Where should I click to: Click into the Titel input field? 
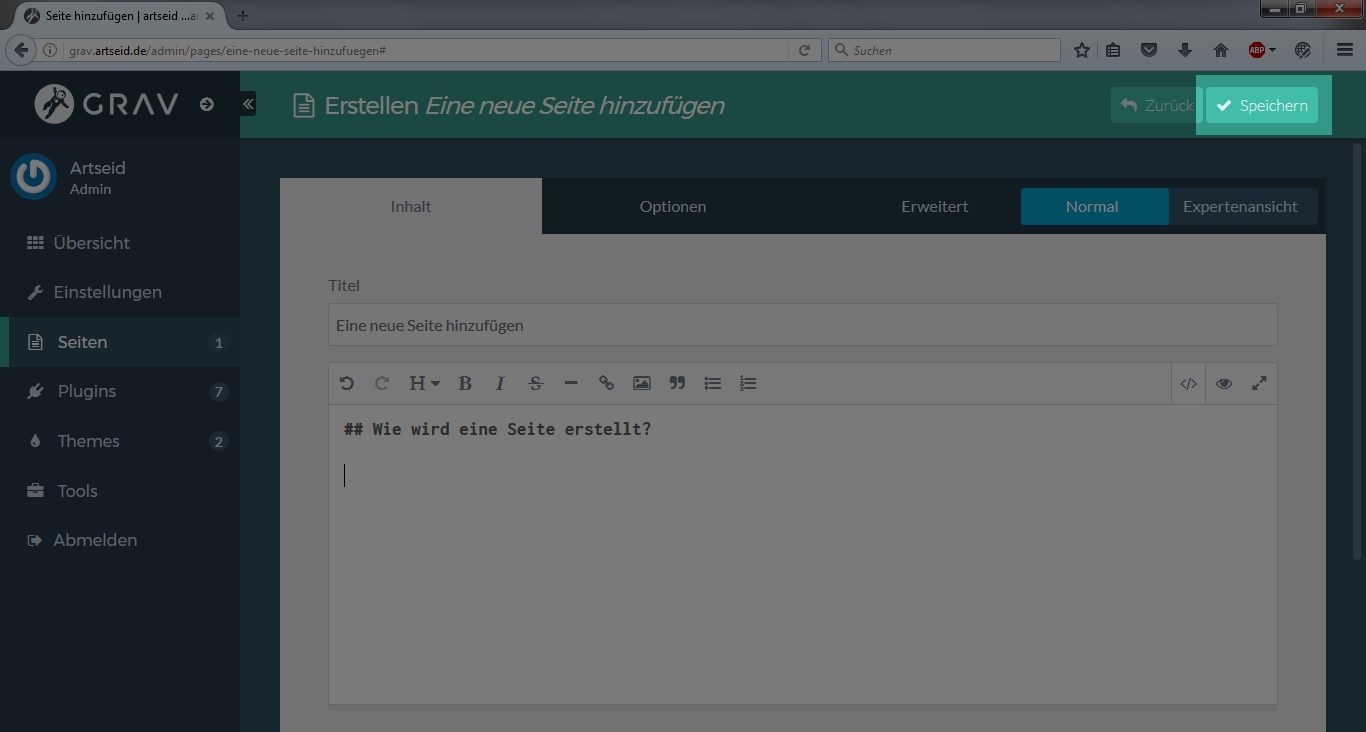point(802,326)
